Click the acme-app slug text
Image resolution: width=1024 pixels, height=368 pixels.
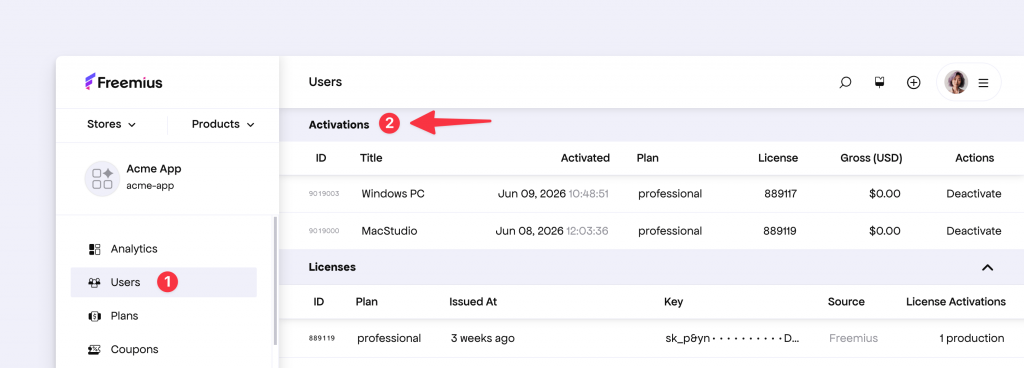(150, 185)
